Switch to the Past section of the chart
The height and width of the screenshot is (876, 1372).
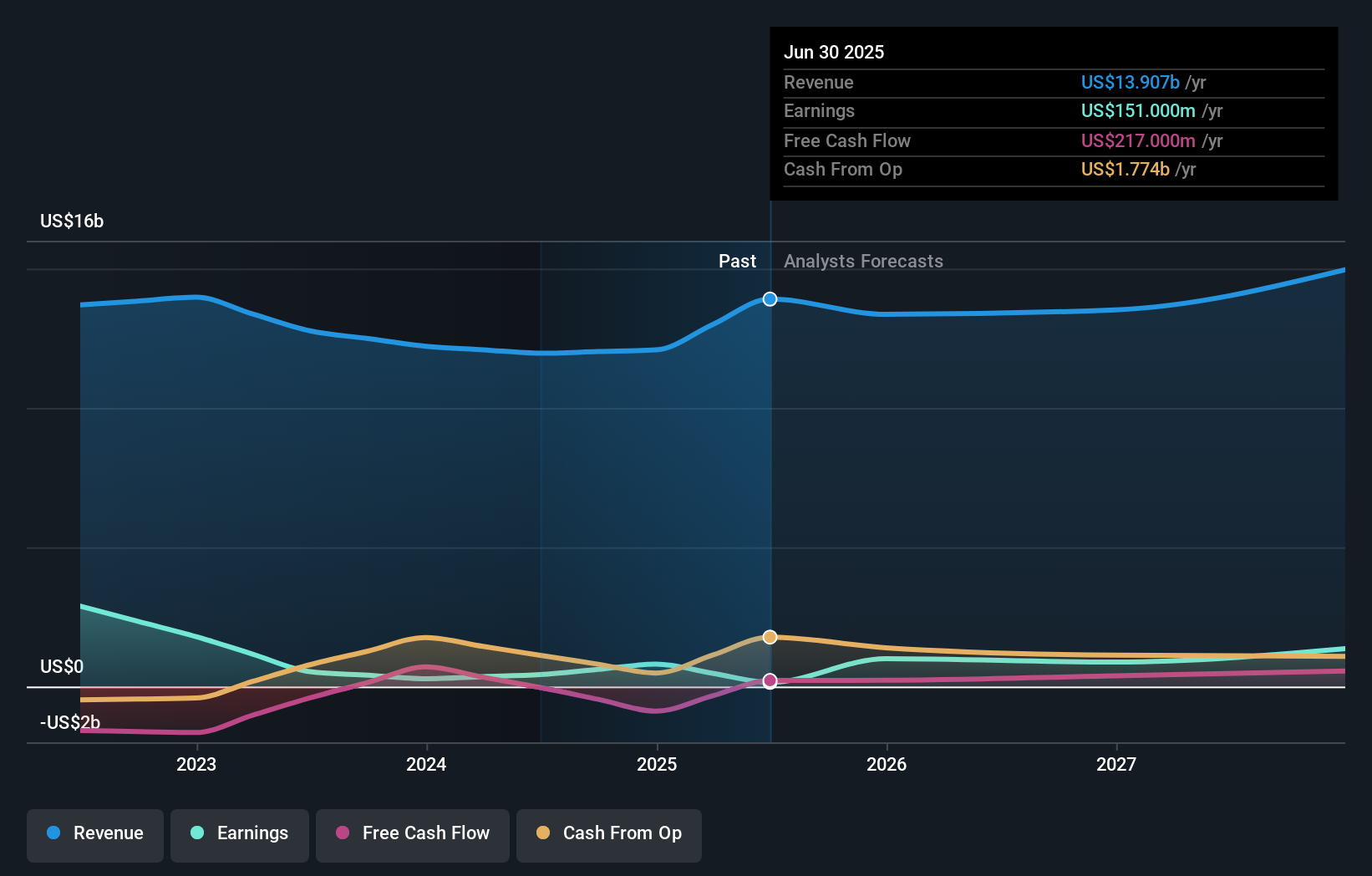pyautogui.click(x=737, y=261)
